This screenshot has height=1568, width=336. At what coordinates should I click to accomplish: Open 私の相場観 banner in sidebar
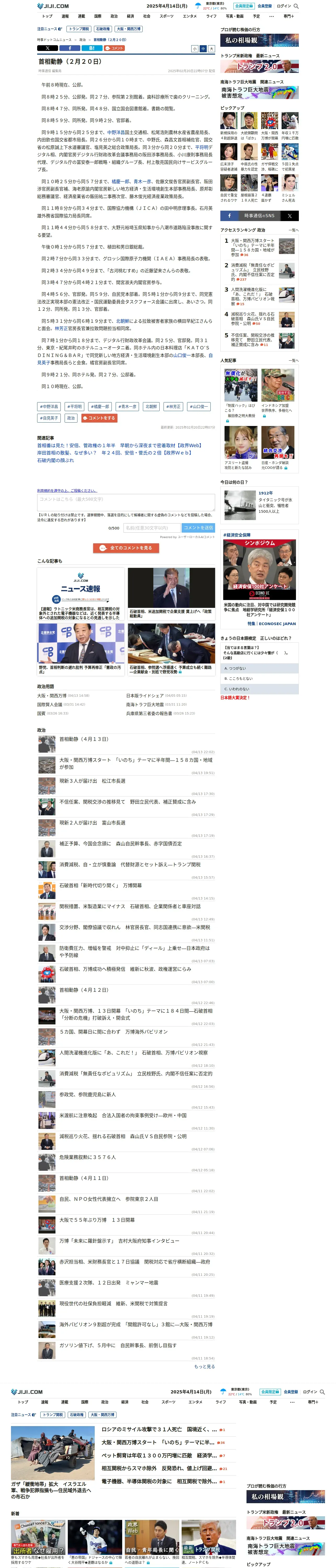tap(260, 41)
